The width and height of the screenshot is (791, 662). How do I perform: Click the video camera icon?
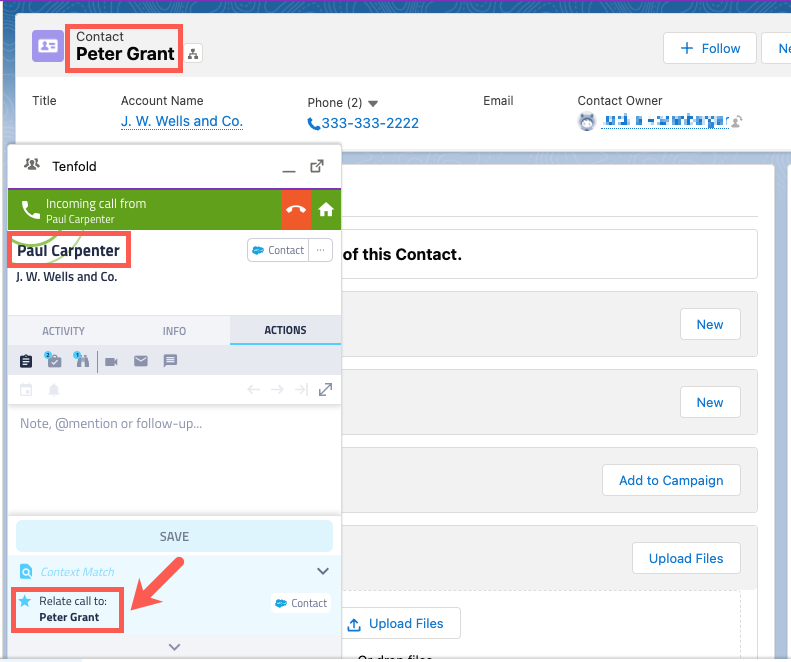[x=111, y=362]
